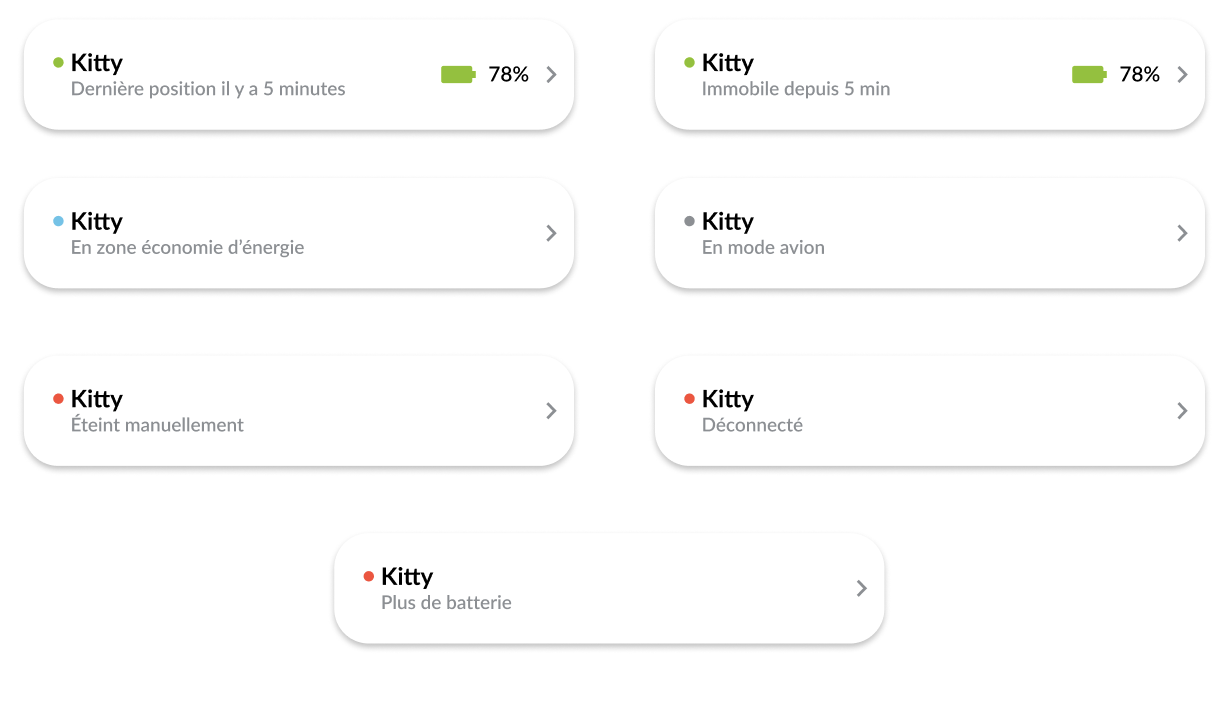Expand chevron on 'Dernière position' card

pos(551,74)
